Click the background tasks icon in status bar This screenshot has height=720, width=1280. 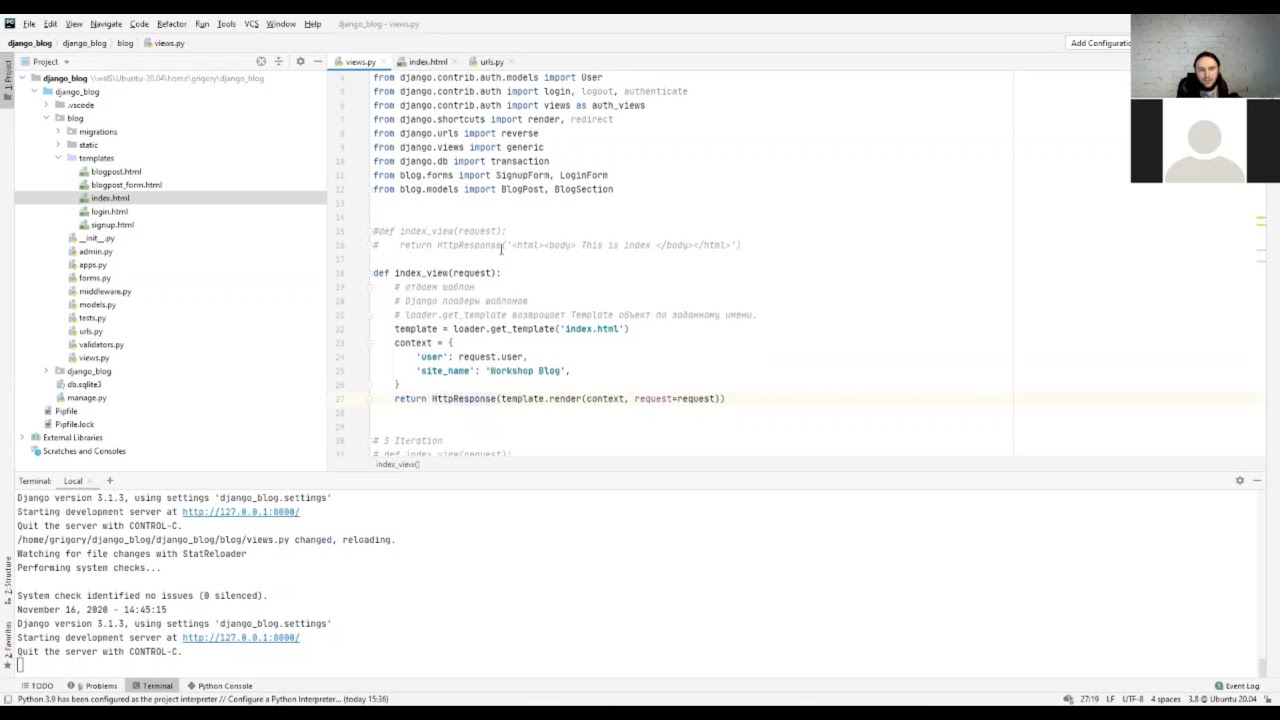(x=1068, y=699)
